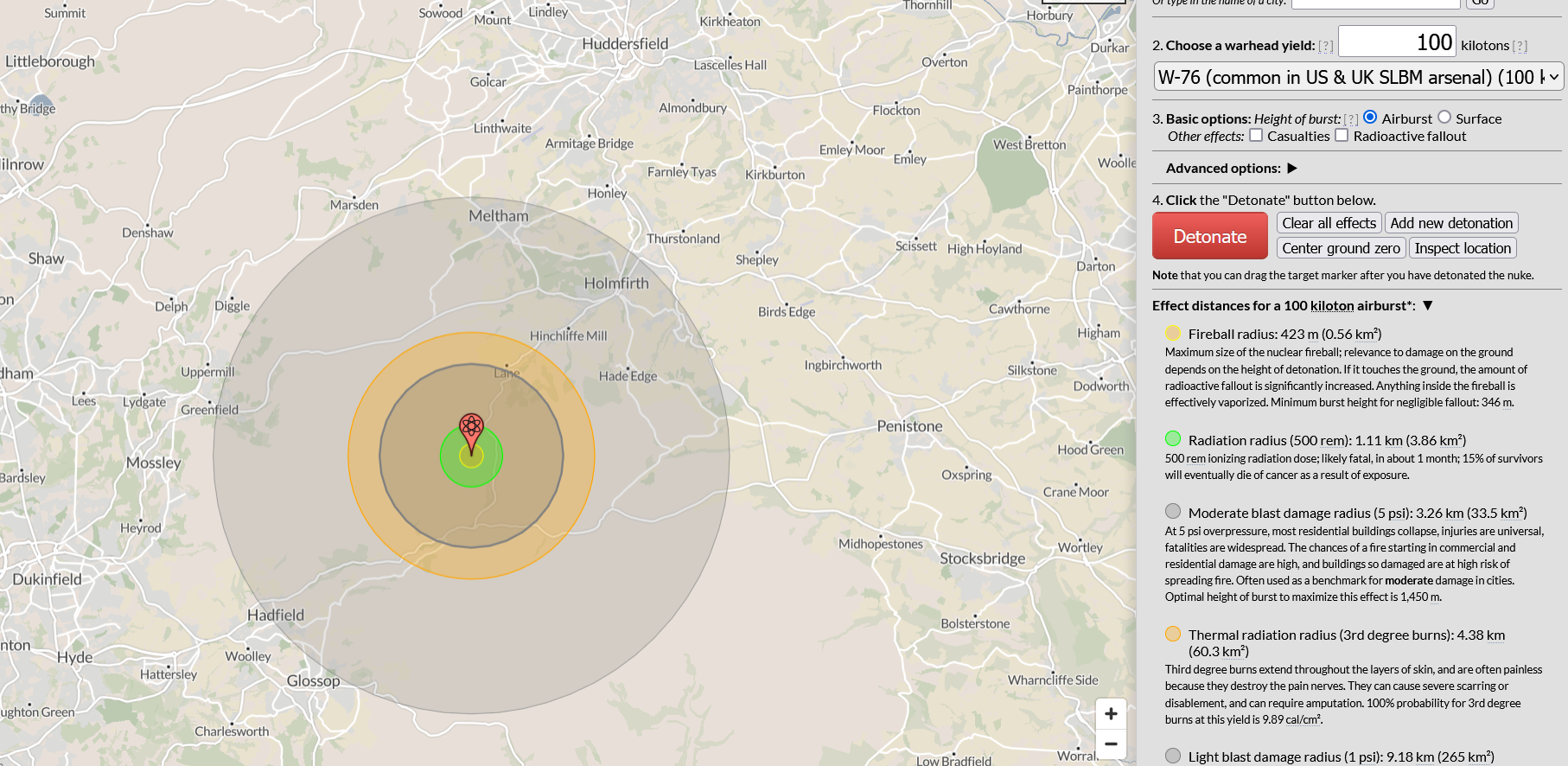Image resolution: width=1568 pixels, height=766 pixels.
Task: Click the 'Bolsterstone' map label
Action: (975, 623)
